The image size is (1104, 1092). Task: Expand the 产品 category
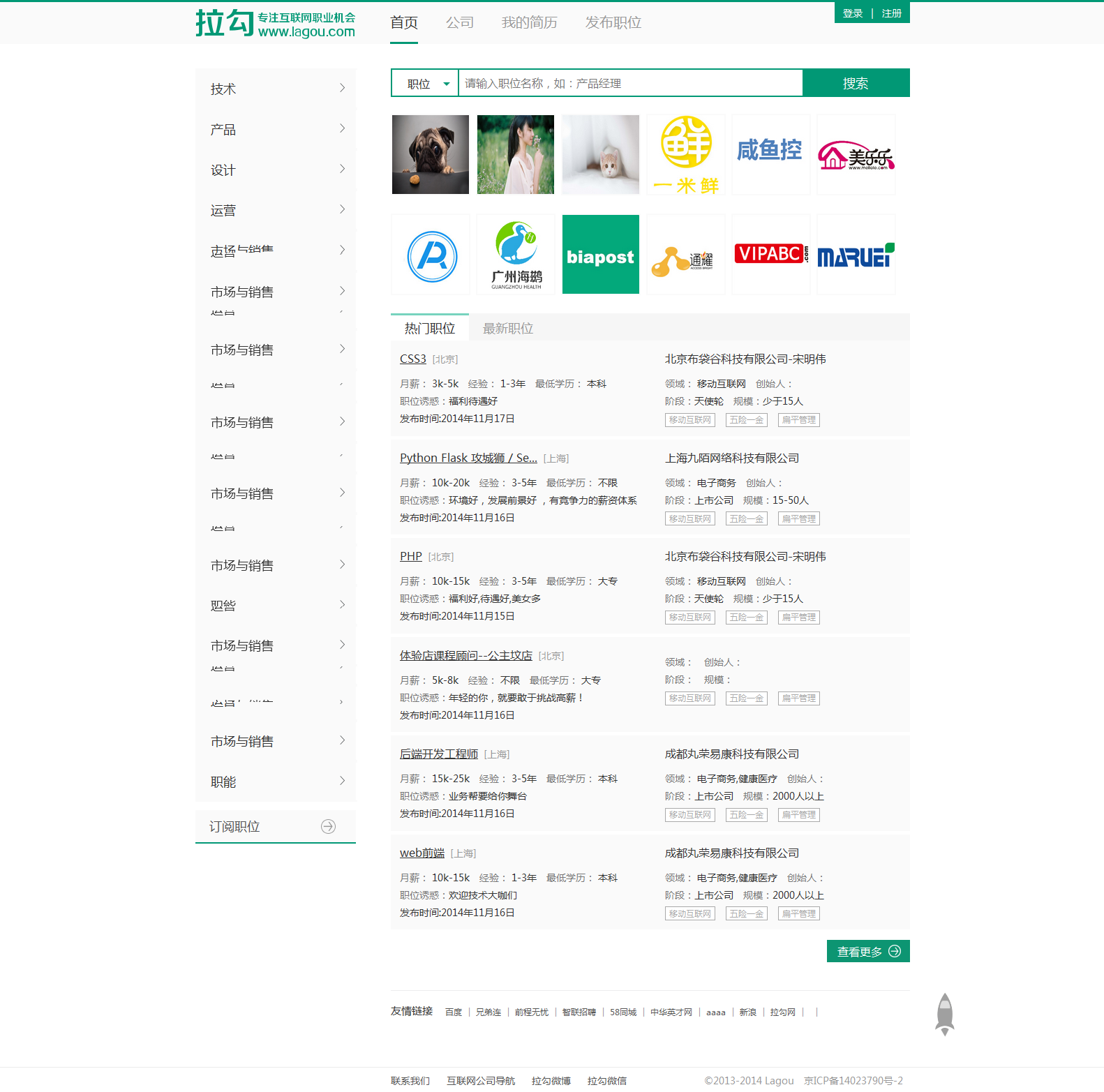[276, 129]
